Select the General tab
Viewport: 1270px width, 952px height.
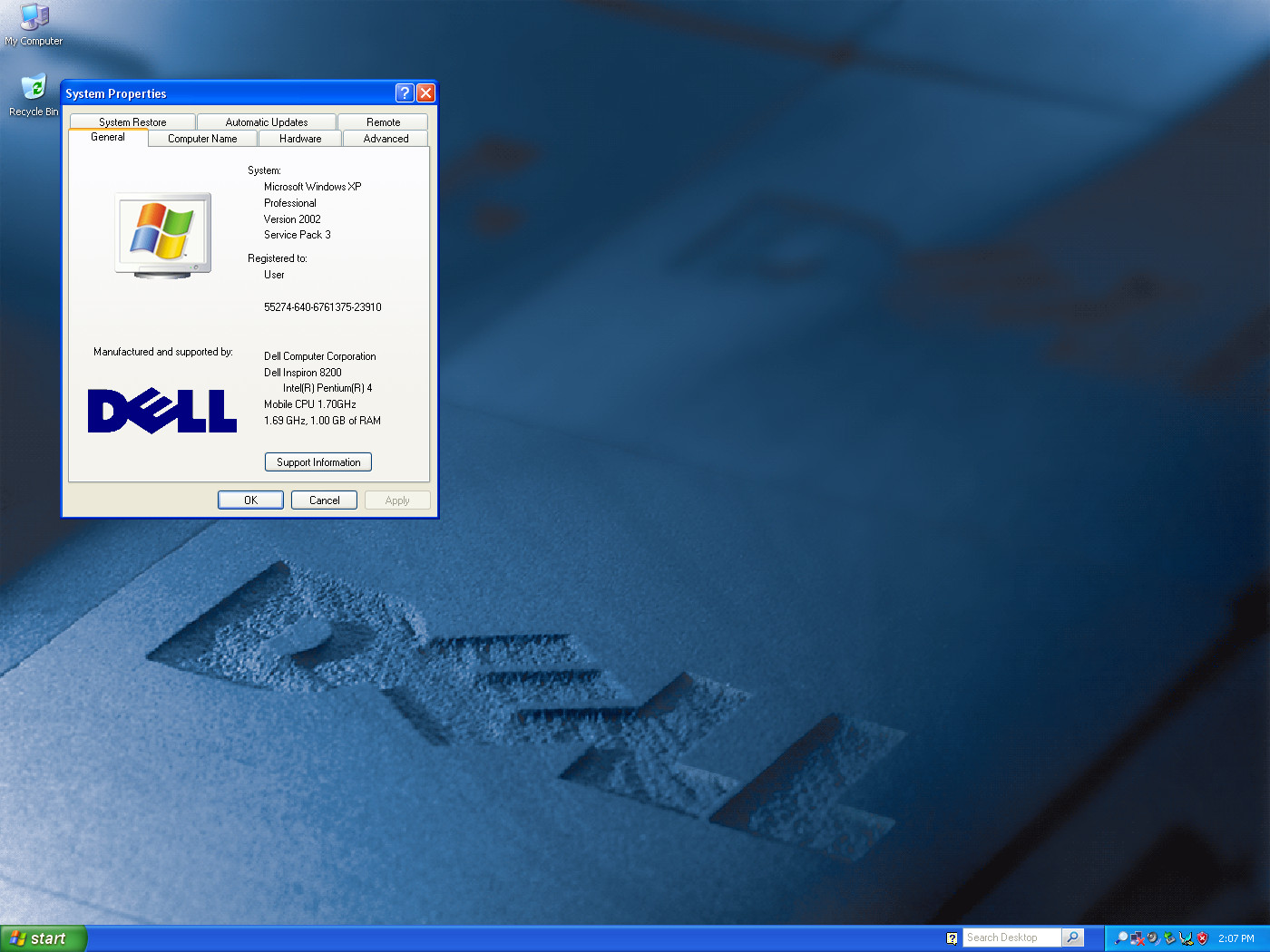108,137
